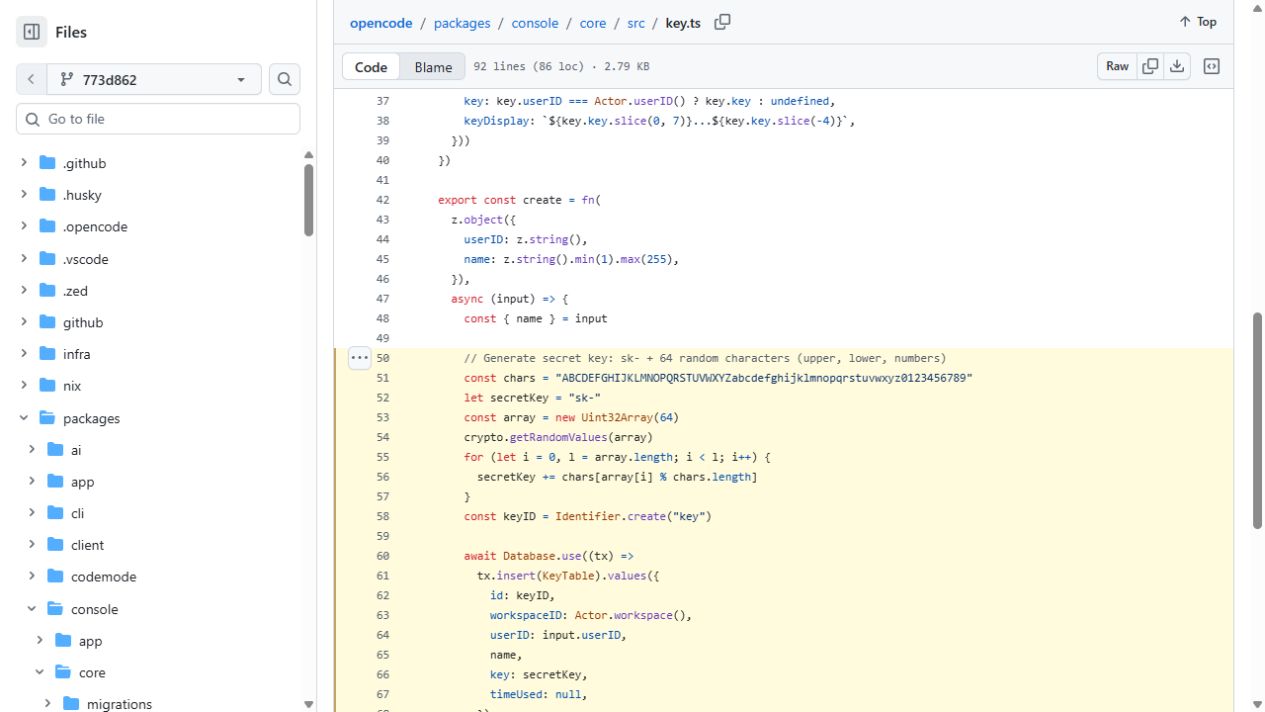Collapse the core folder chevron
Viewport: 1265px width, 712px height.
(40, 673)
